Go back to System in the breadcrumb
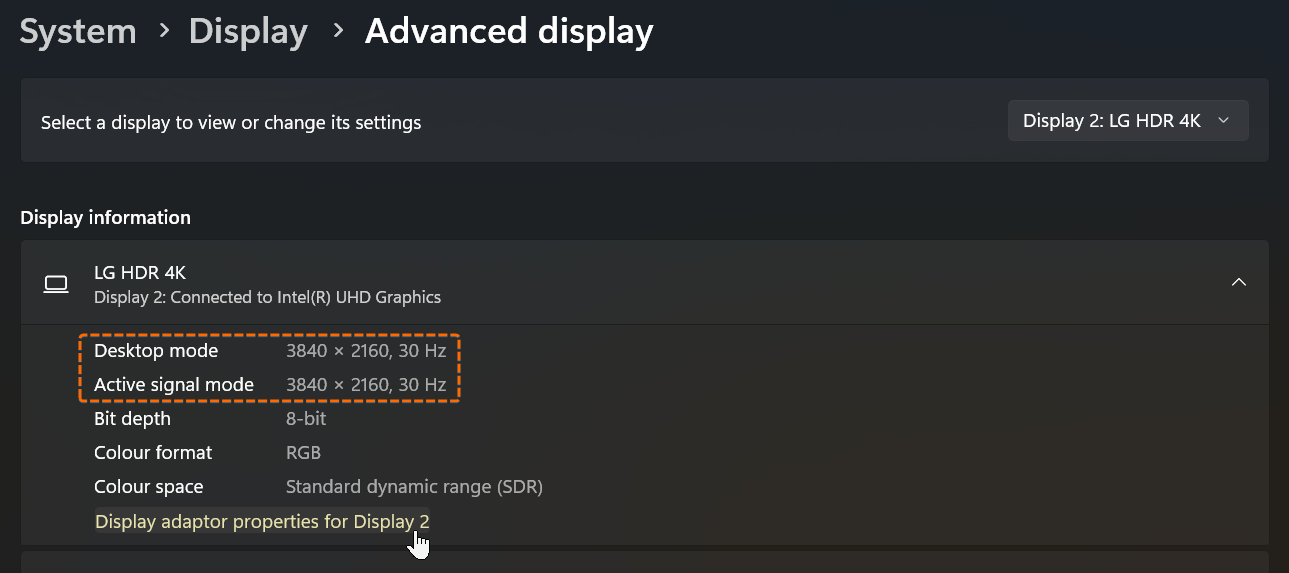Image resolution: width=1289 pixels, height=573 pixels. [x=78, y=31]
